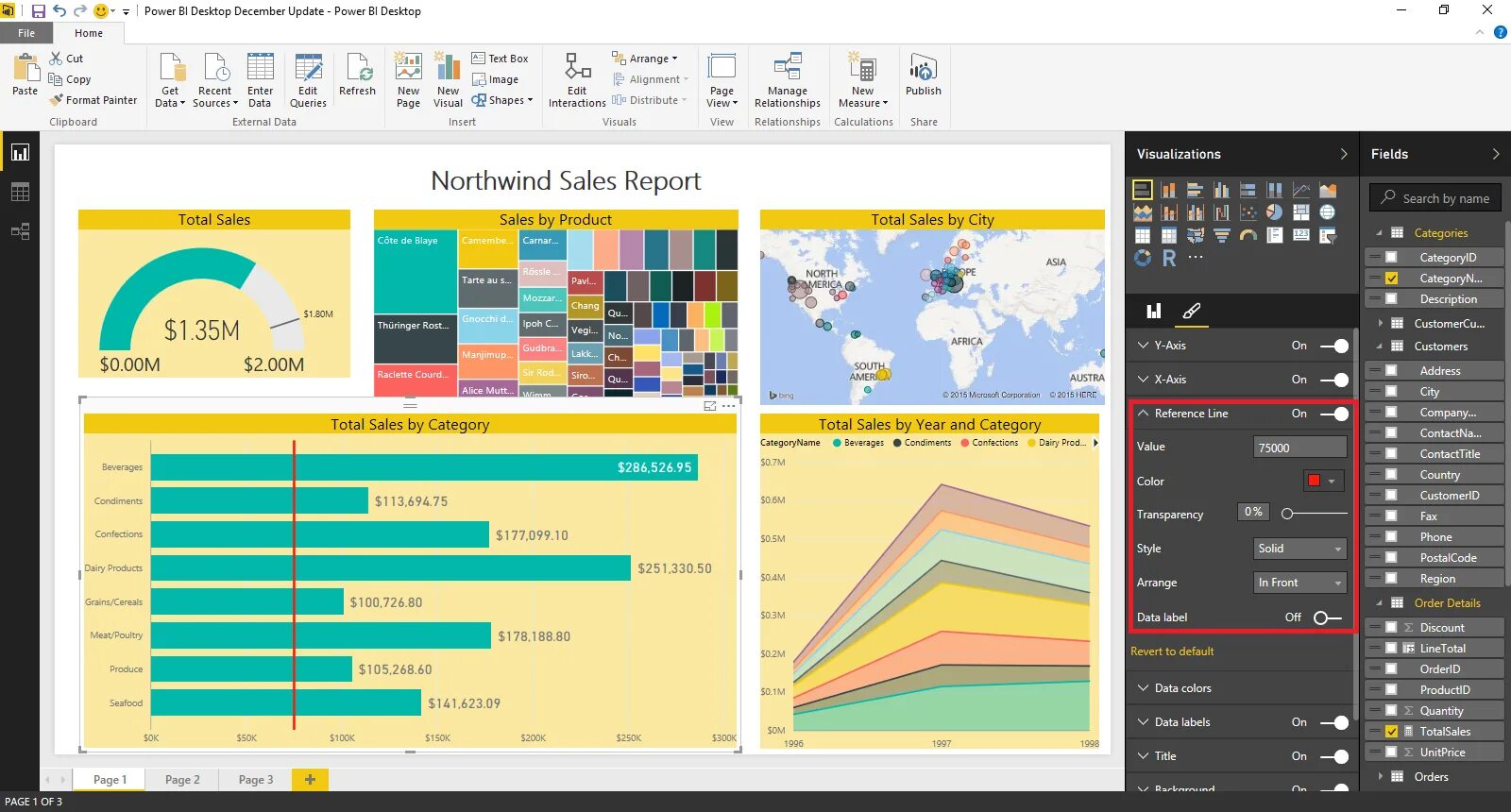Choose the scatter chart visualization
The width and height of the screenshot is (1511, 812).
(x=1248, y=212)
